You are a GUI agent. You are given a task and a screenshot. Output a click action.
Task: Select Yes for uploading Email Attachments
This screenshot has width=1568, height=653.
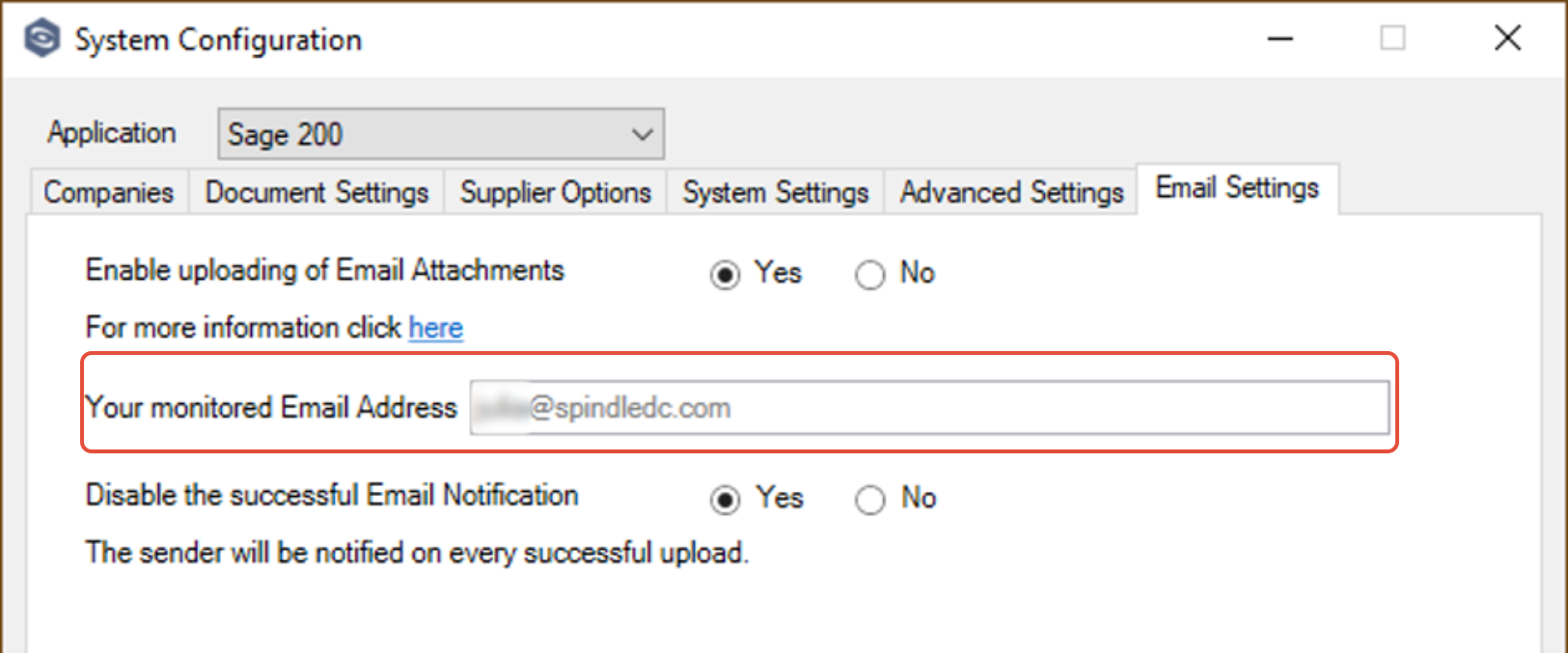click(726, 275)
